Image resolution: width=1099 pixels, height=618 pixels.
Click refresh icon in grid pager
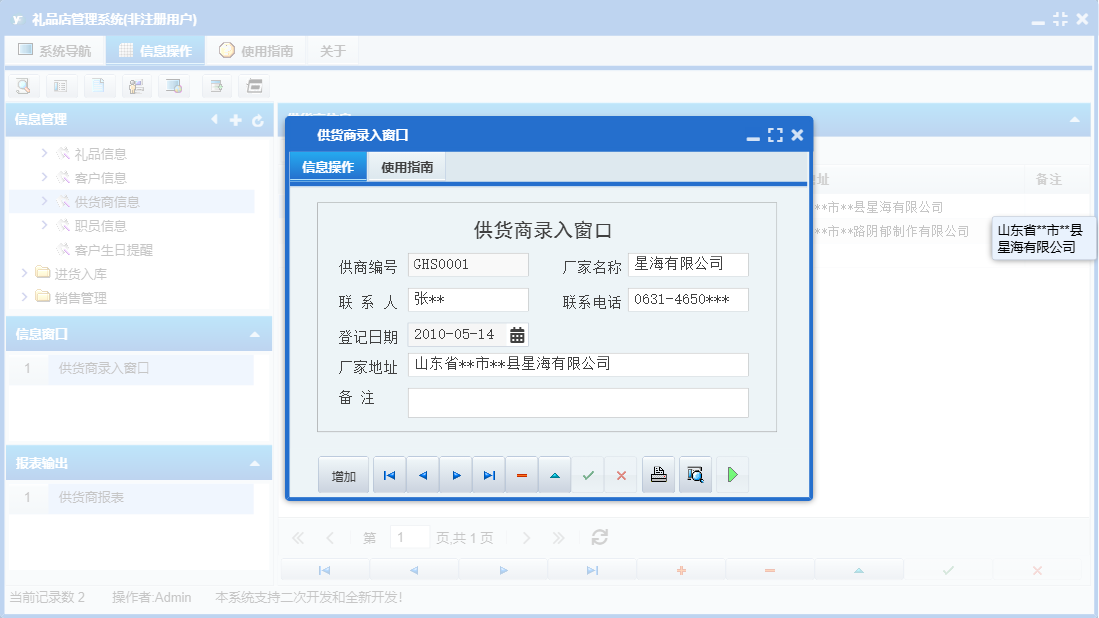[x=599, y=537]
